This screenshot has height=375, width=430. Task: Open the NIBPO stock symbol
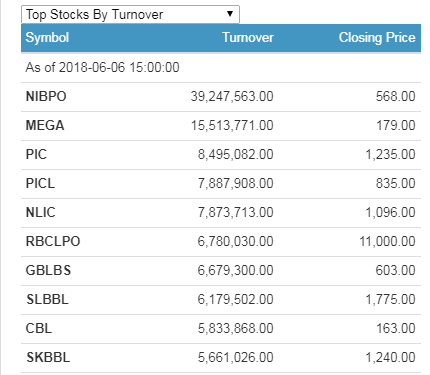(x=46, y=97)
